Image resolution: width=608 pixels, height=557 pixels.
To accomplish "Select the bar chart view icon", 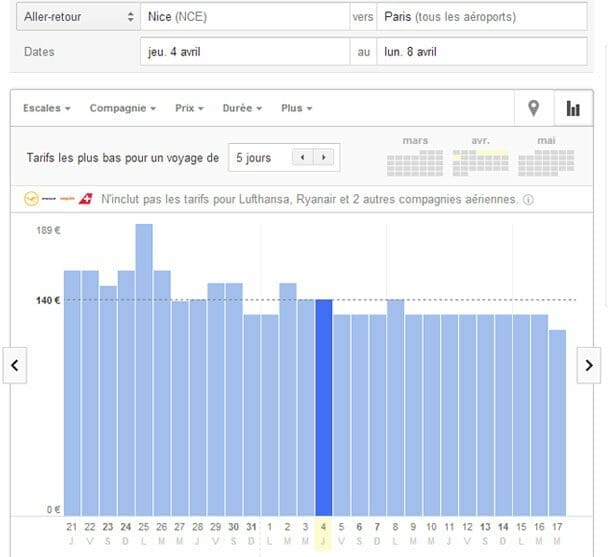I will 573,109.
